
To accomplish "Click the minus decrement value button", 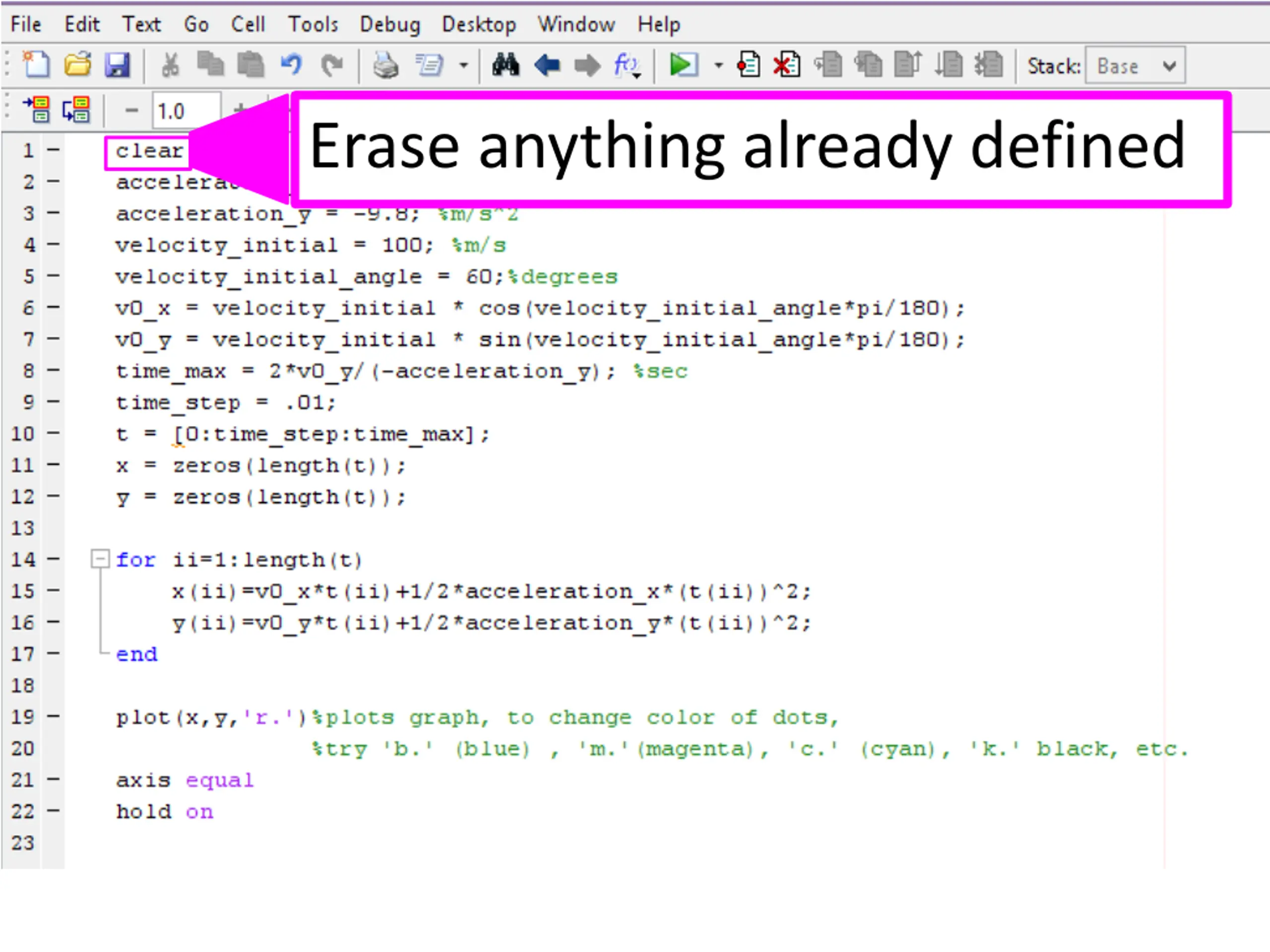I will tap(131, 110).
